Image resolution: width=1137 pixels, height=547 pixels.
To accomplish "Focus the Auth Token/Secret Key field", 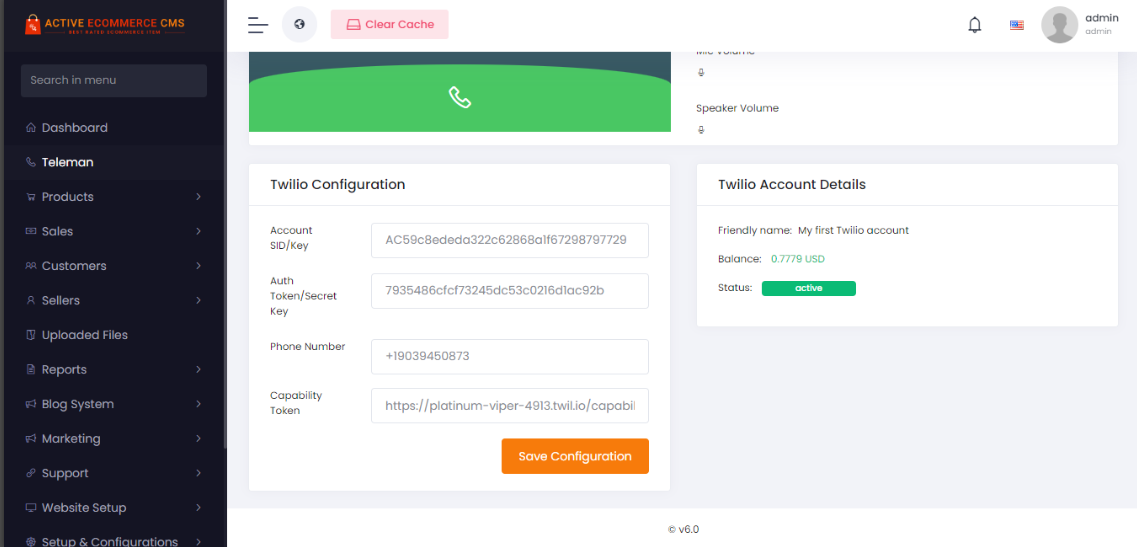I will pyautogui.click(x=509, y=291).
